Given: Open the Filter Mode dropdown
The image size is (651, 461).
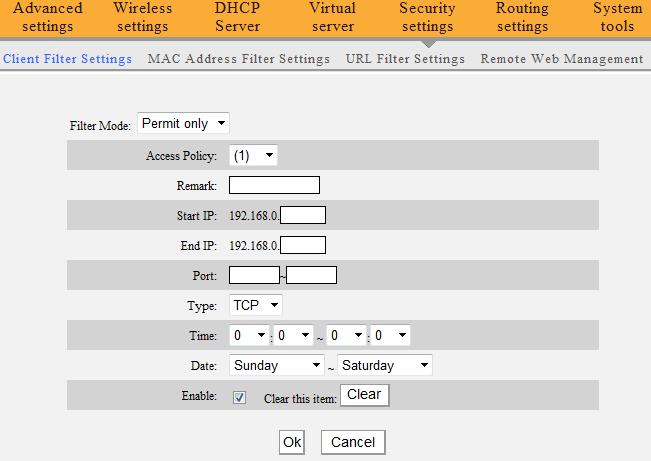Looking at the screenshot, I should [x=184, y=124].
